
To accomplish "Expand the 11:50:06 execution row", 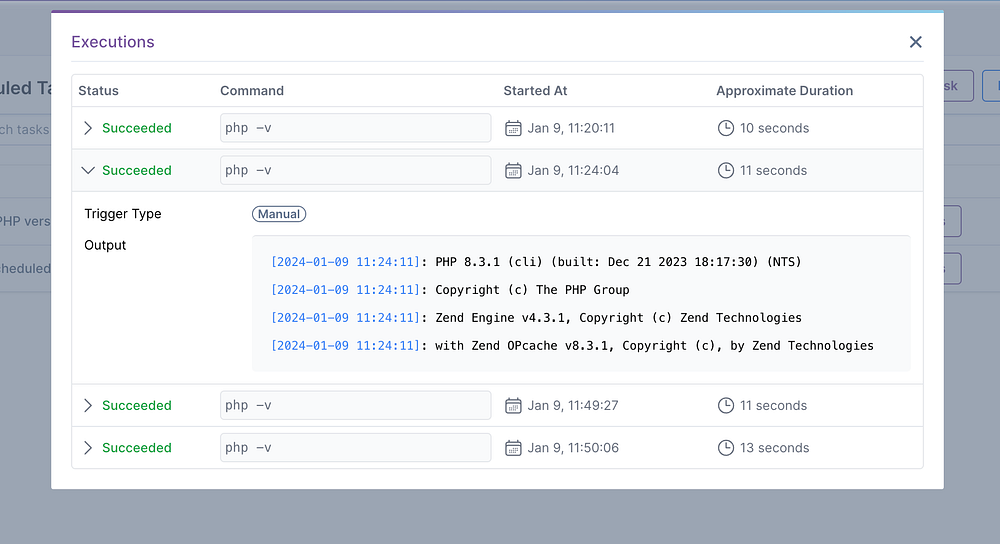I will coord(88,448).
